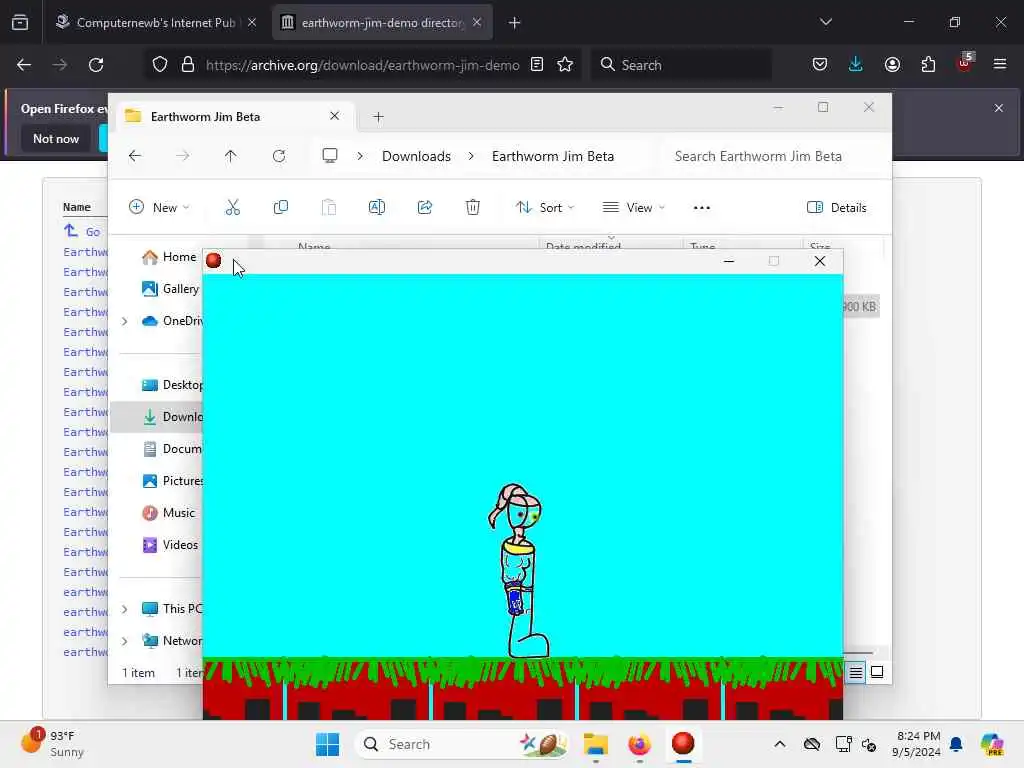This screenshot has height=768, width=1024.
Task: Click Downloads in Explorer breadcrumb
Action: (x=417, y=156)
